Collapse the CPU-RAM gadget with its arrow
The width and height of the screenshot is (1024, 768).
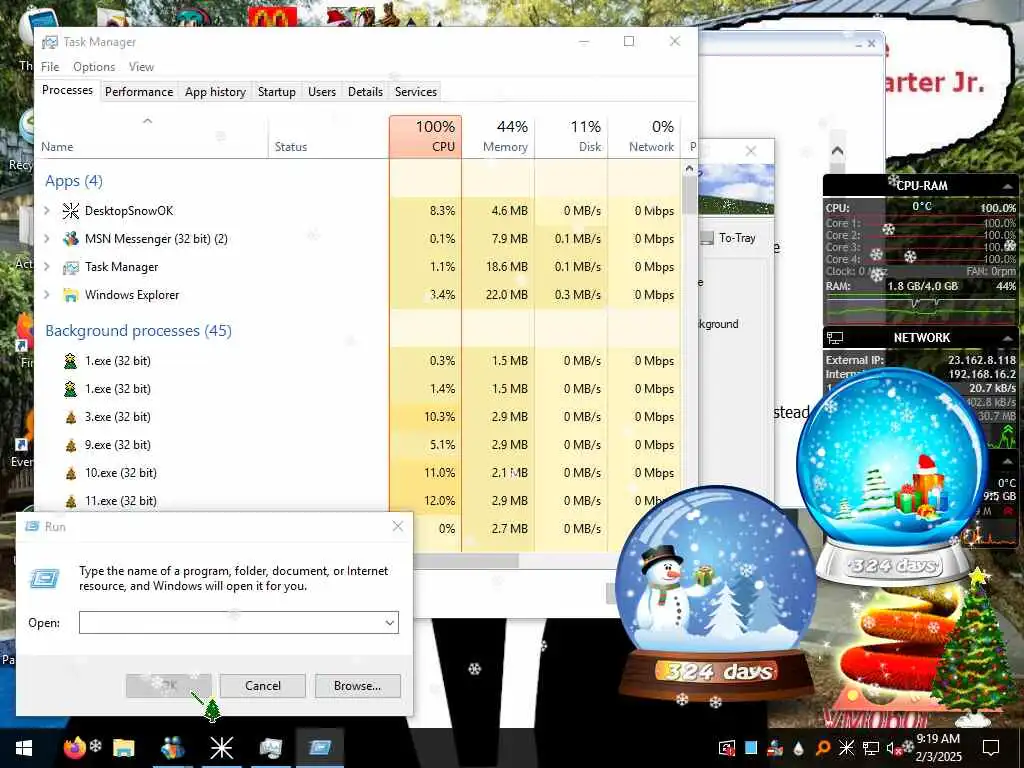pyautogui.click(x=1007, y=186)
